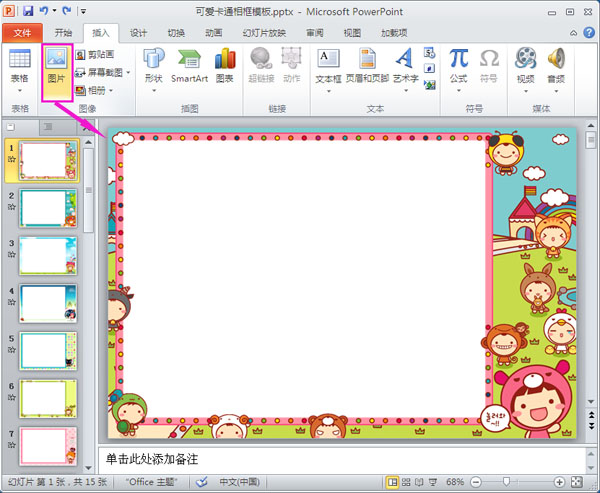This screenshot has width=600, height=493.
Task: Select slide 6 thumbnail
Action: (48, 398)
